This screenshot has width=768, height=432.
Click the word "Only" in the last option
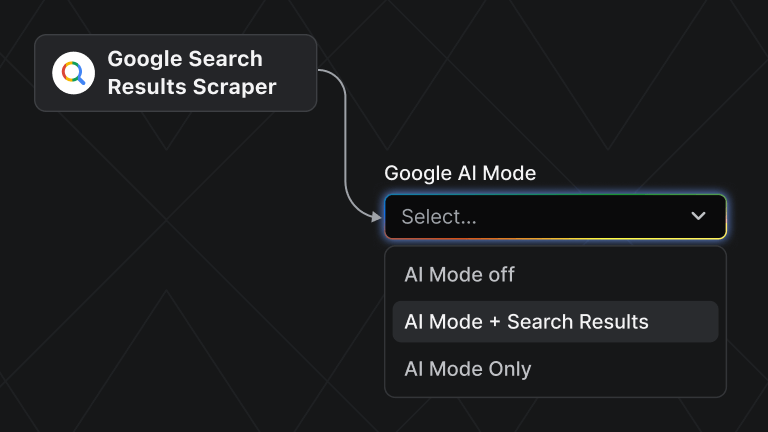click(x=508, y=369)
